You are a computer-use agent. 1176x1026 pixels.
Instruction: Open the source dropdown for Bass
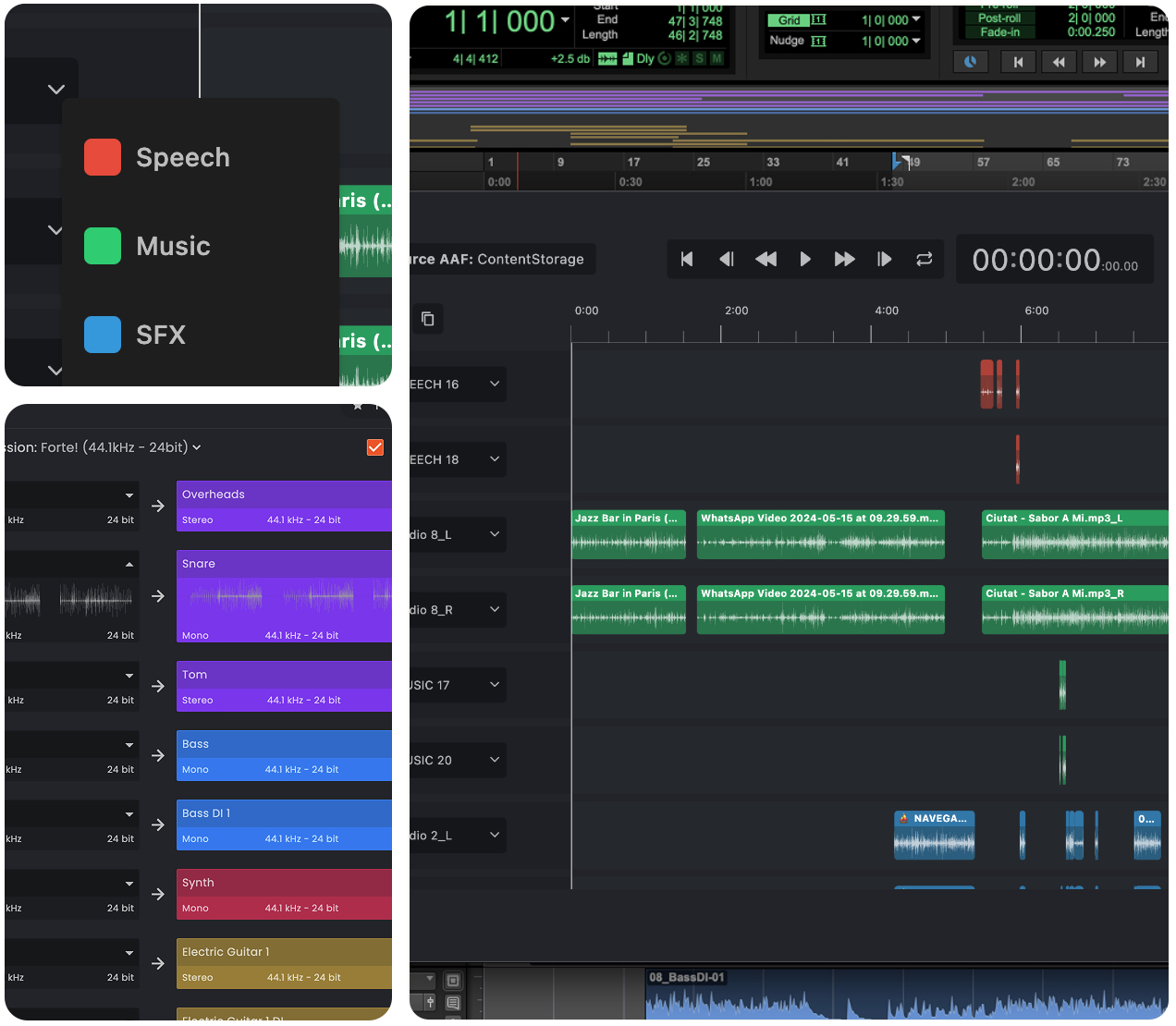[129, 745]
